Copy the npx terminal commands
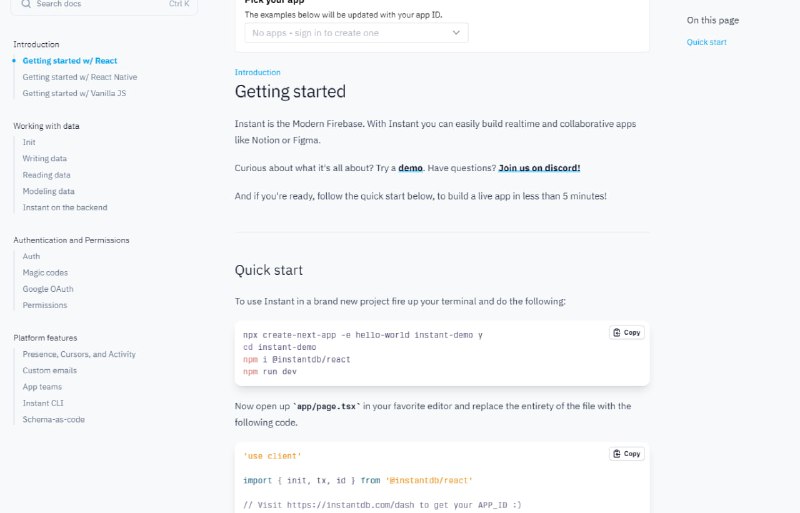This screenshot has height=513, width=800. (627, 332)
